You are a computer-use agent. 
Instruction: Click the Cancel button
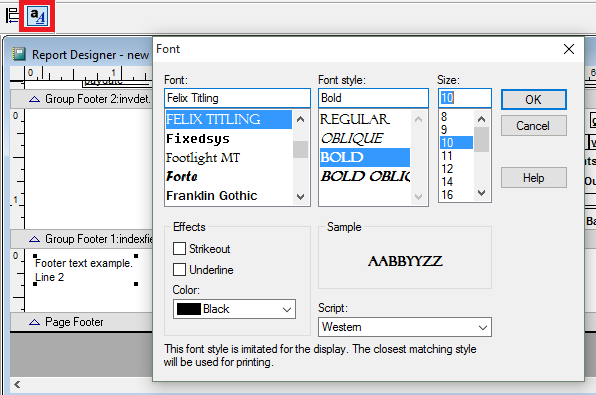click(534, 126)
